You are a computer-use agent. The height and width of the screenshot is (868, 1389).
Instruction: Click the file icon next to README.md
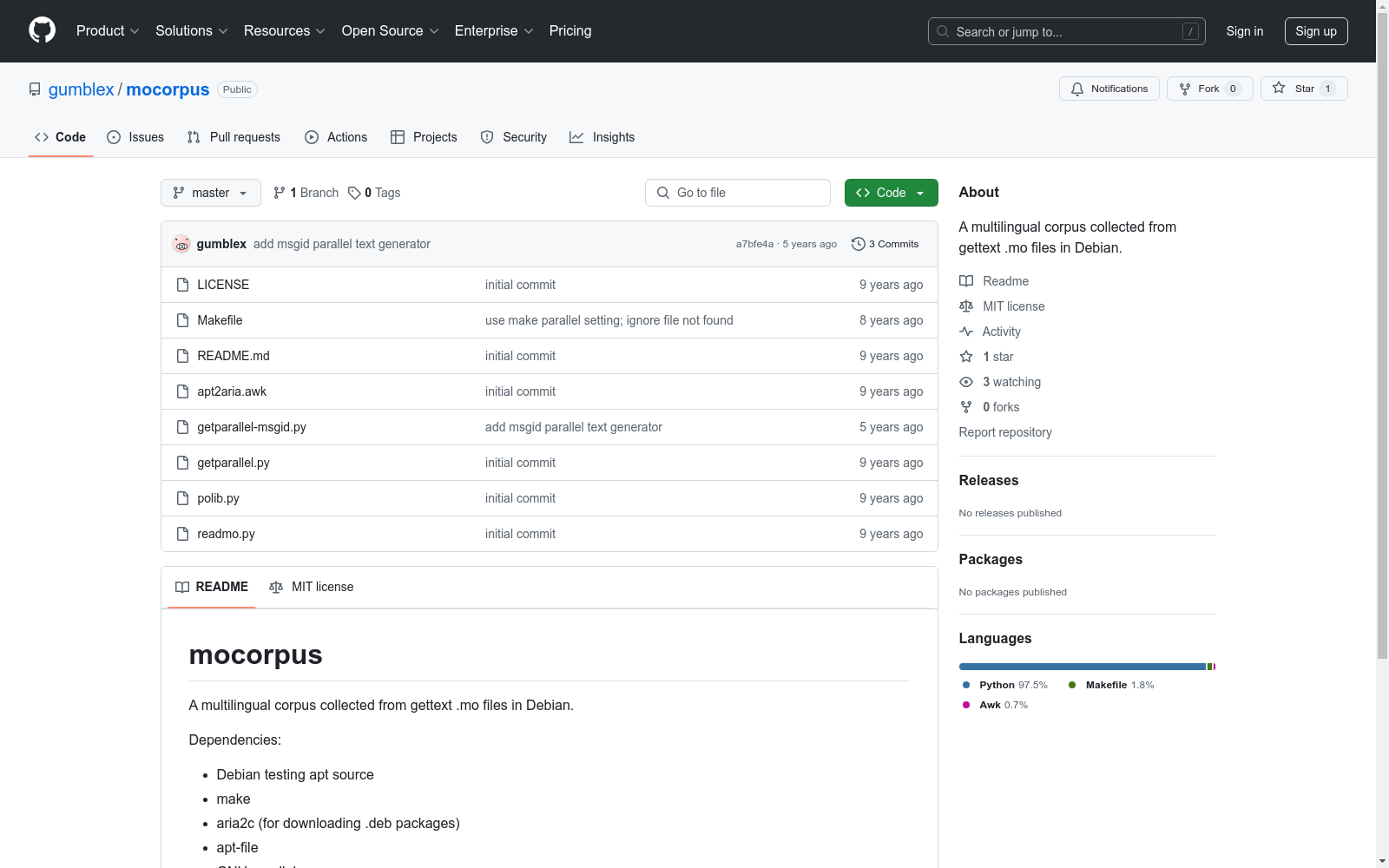pos(182,356)
